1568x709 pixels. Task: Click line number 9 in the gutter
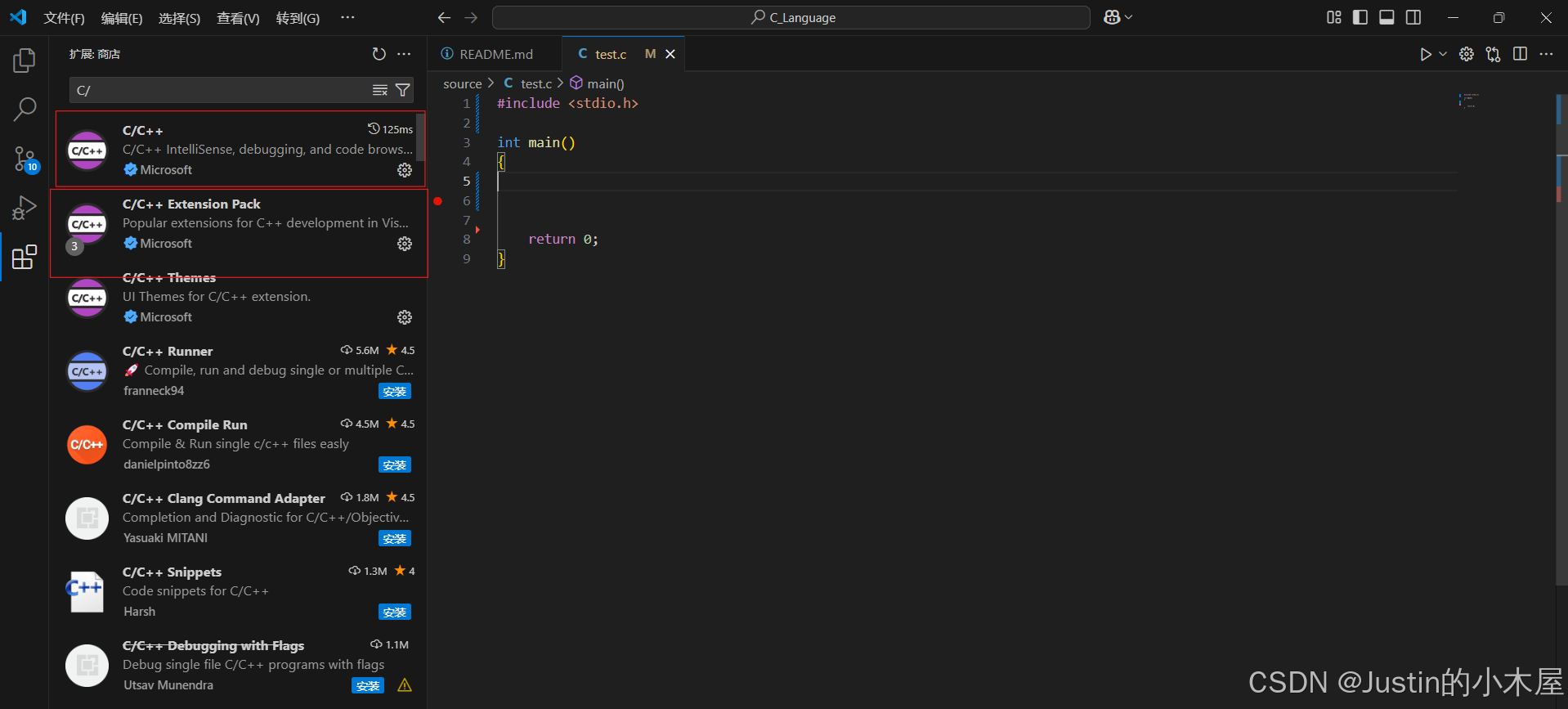pyautogui.click(x=467, y=258)
